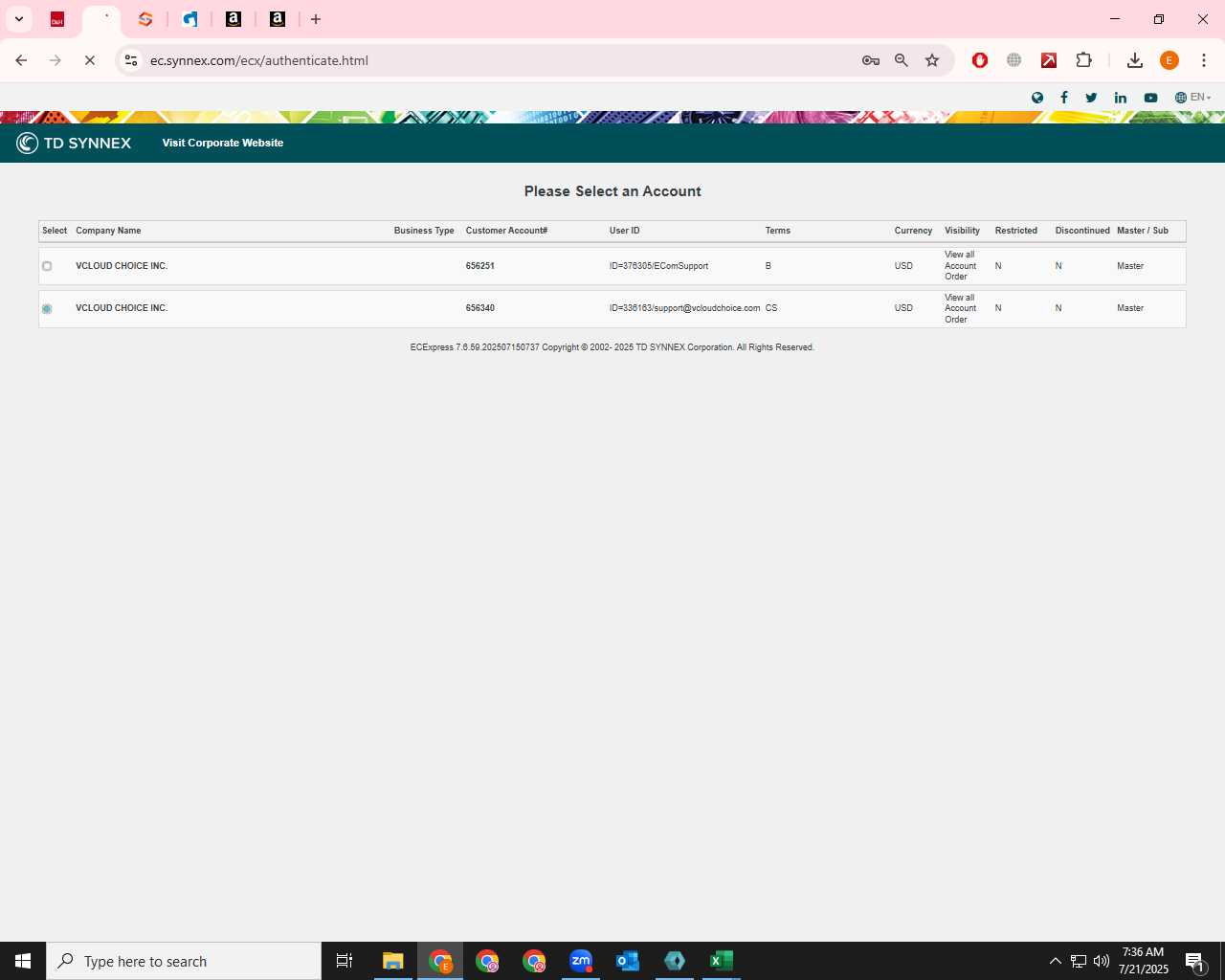Click the TD SYNNEX logo
Viewport: 1225px width, 980px height.
tap(74, 143)
